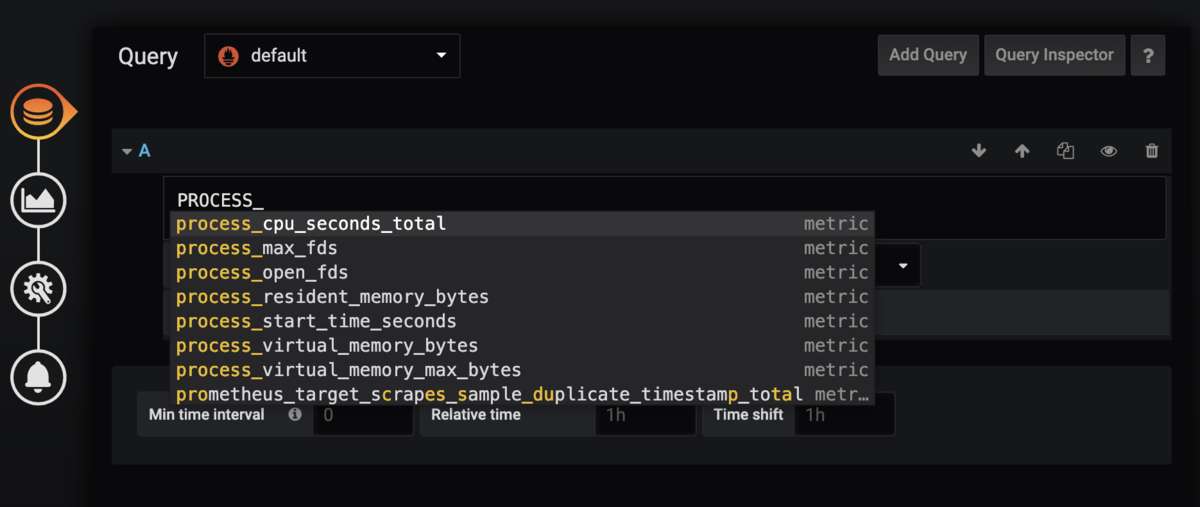Image resolution: width=1200 pixels, height=507 pixels.
Task: Click the Prometheus logo in data source selector
Action: (229, 55)
